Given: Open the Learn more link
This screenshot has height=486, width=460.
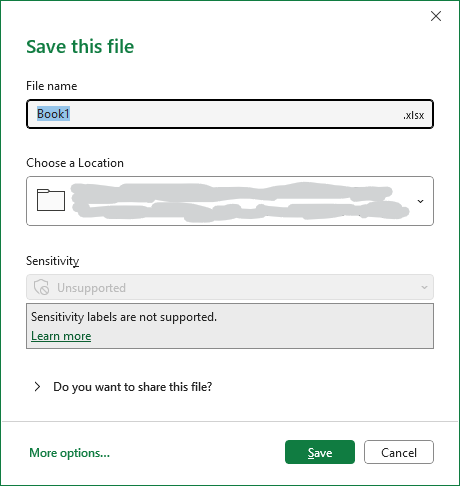Looking at the screenshot, I should 61,336.
